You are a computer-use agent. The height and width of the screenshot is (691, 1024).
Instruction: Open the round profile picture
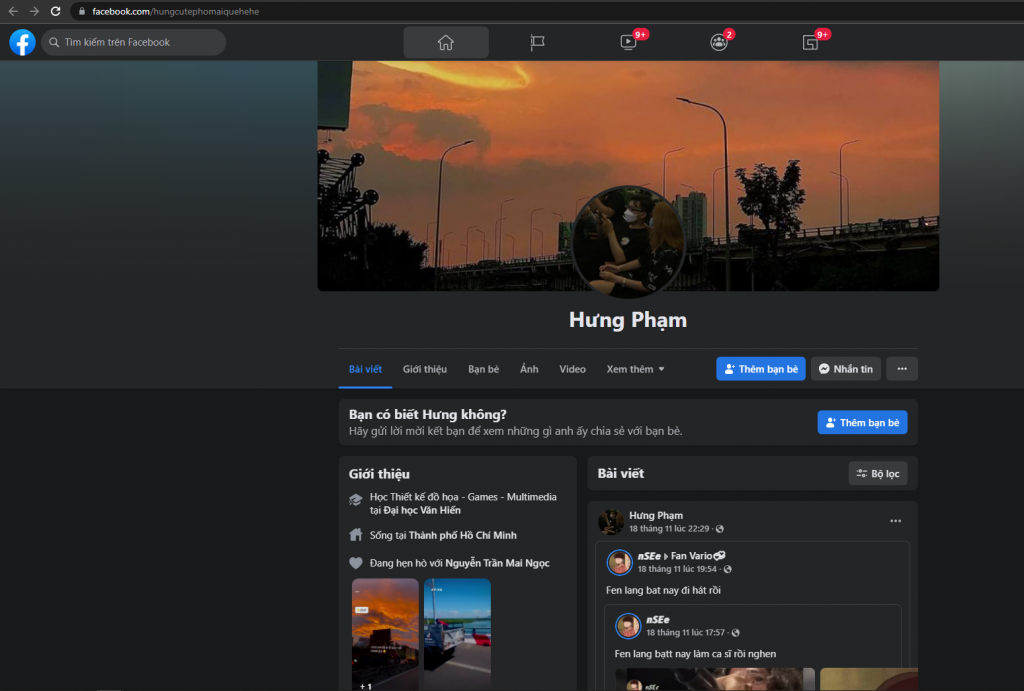628,241
